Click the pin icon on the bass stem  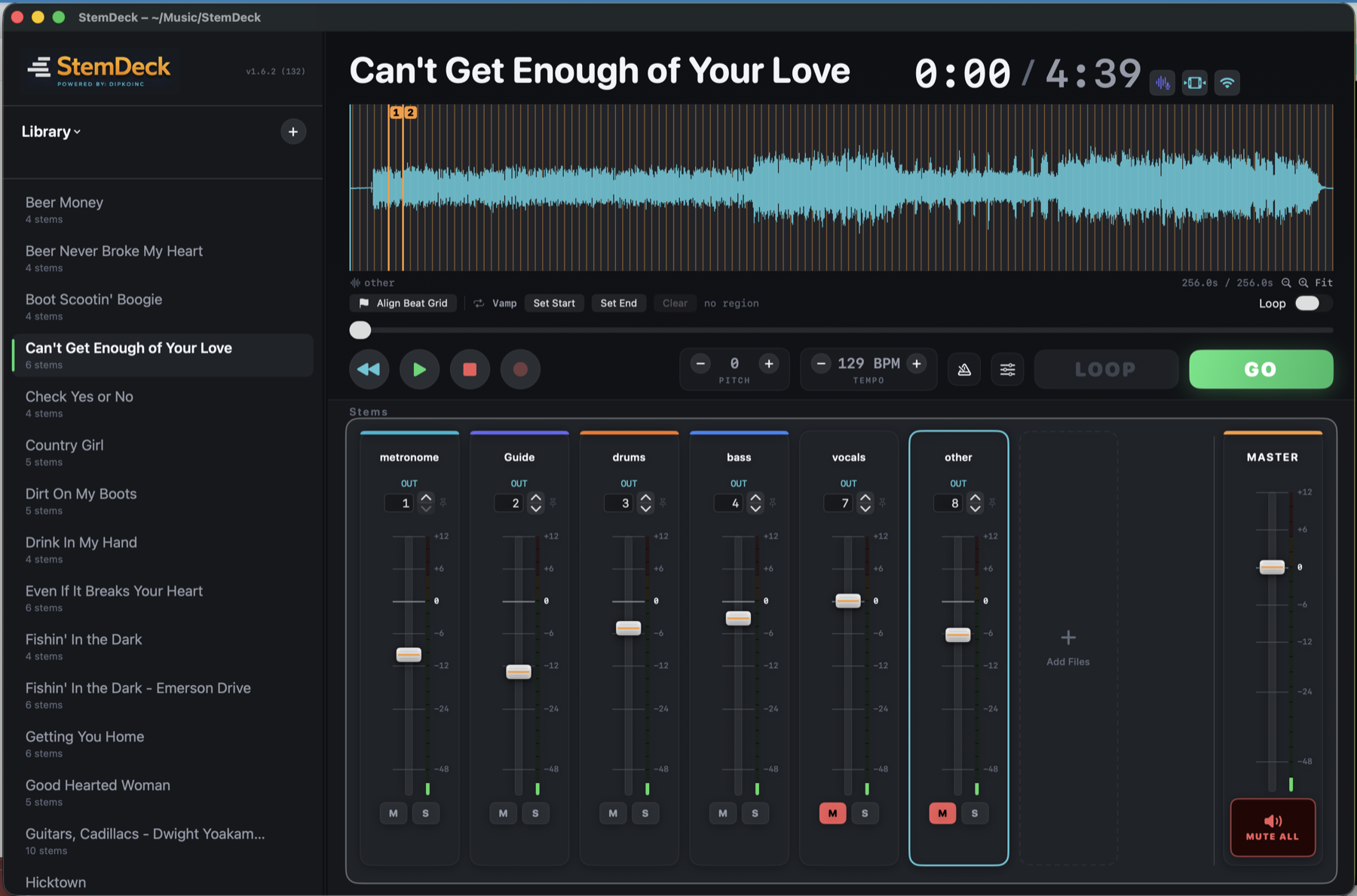click(773, 503)
